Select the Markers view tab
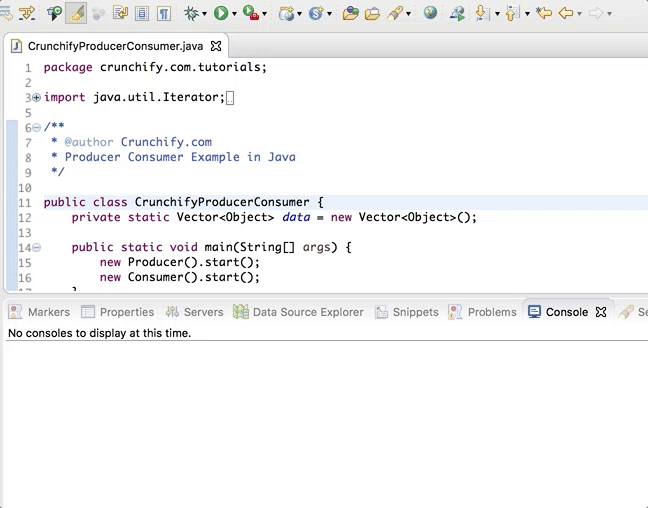The width and height of the screenshot is (648, 508). (48, 312)
